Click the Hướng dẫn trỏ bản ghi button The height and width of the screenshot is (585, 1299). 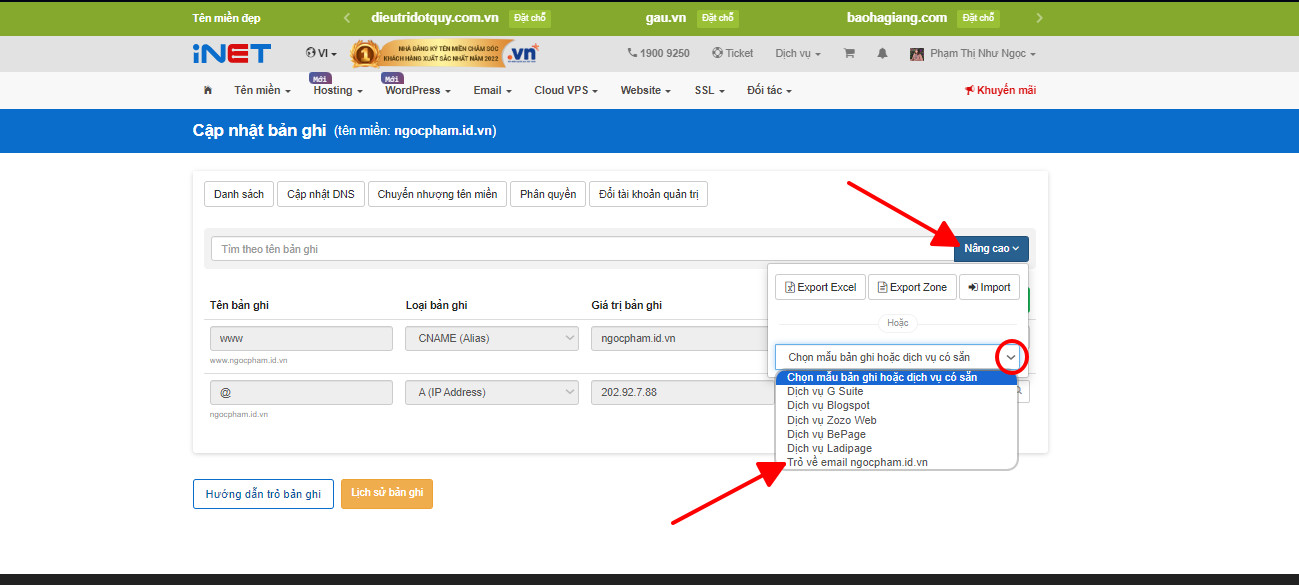pos(263,493)
